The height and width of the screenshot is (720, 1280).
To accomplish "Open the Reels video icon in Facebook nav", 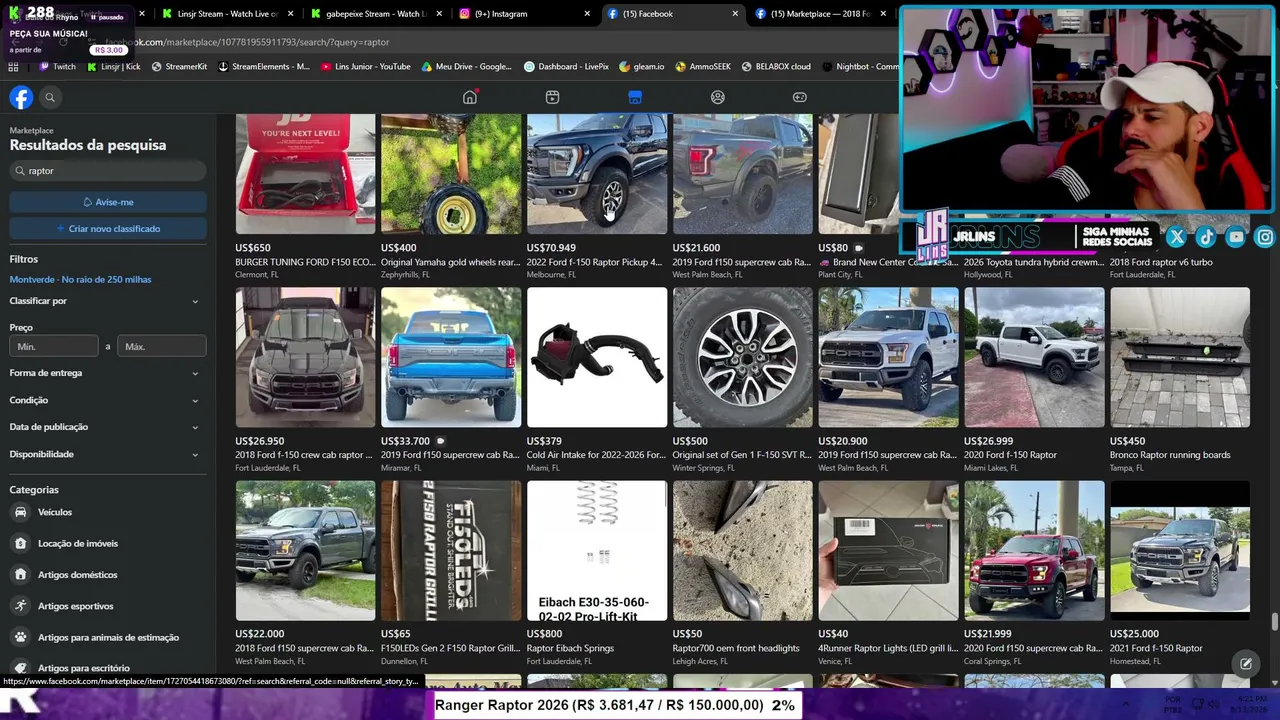I will (552, 97).
